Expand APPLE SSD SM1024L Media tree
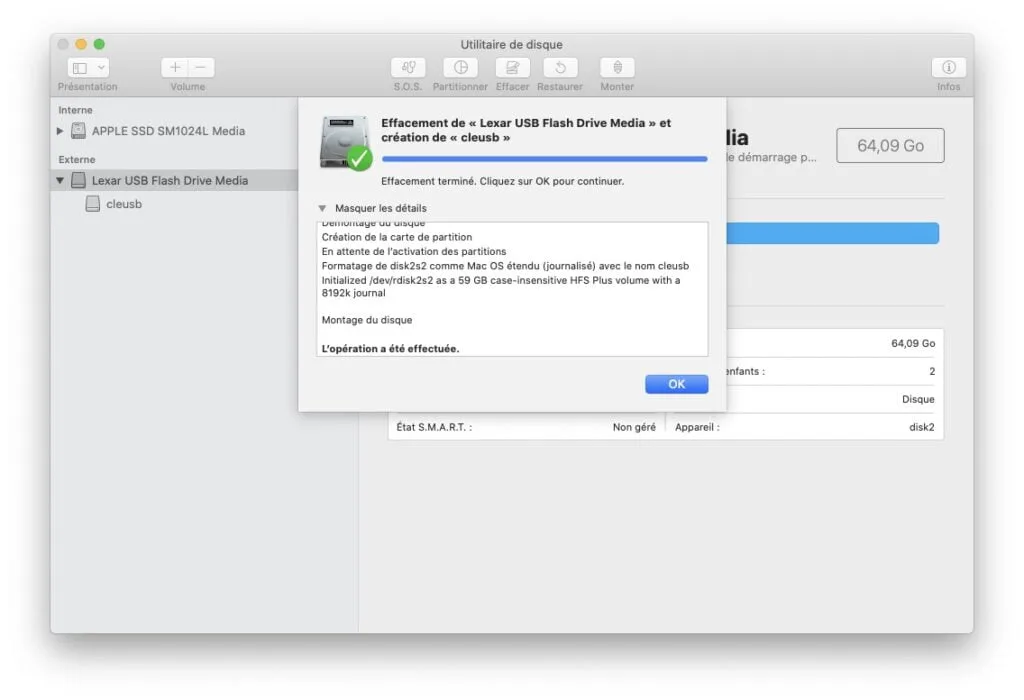 60,131
